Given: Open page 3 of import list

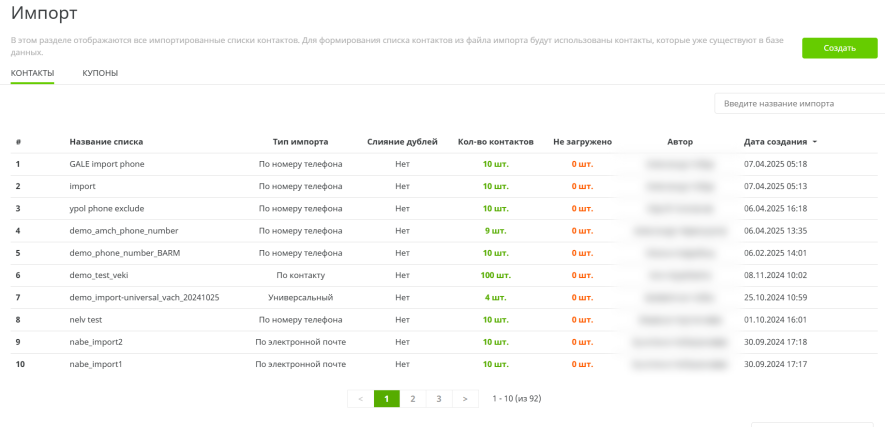Looking at the screenshot, I should click(438, 398).
